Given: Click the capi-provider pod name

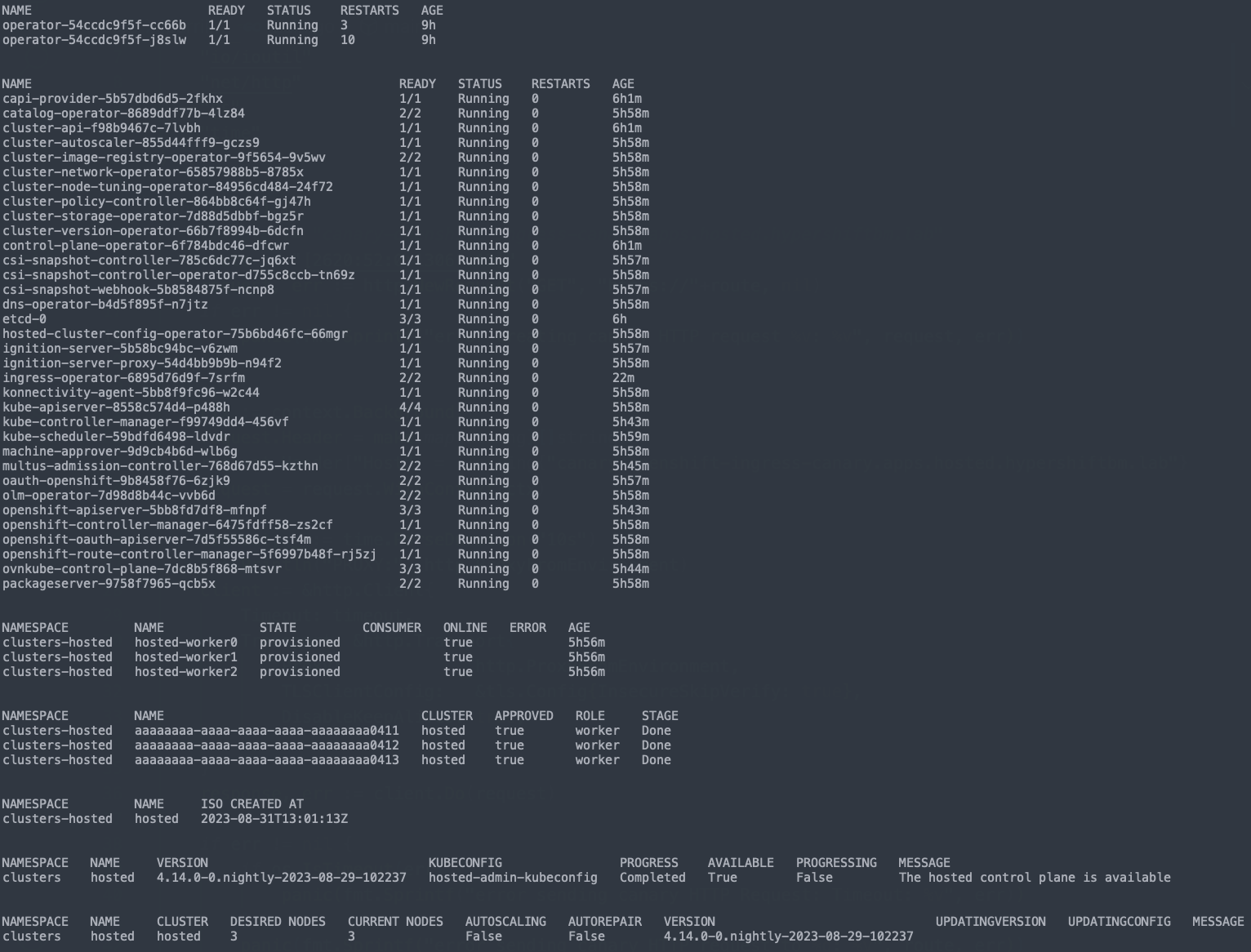Looking at the screenshot, I should pos(112,99).
